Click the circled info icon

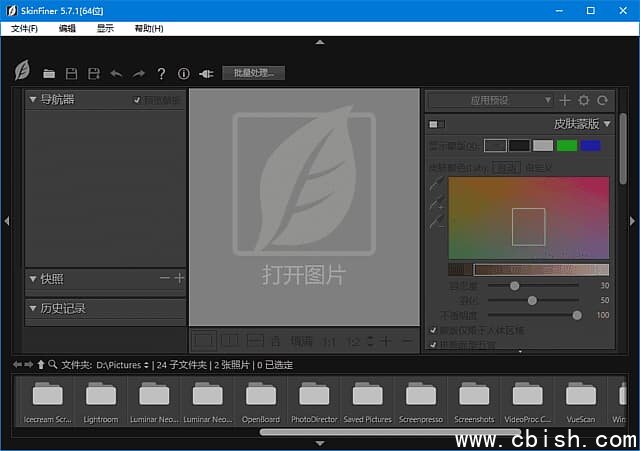[x=184, y=73]
